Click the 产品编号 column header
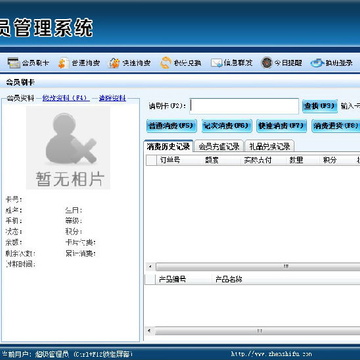Viewport: 360px width, 360px height. click(x=184, y=279)
